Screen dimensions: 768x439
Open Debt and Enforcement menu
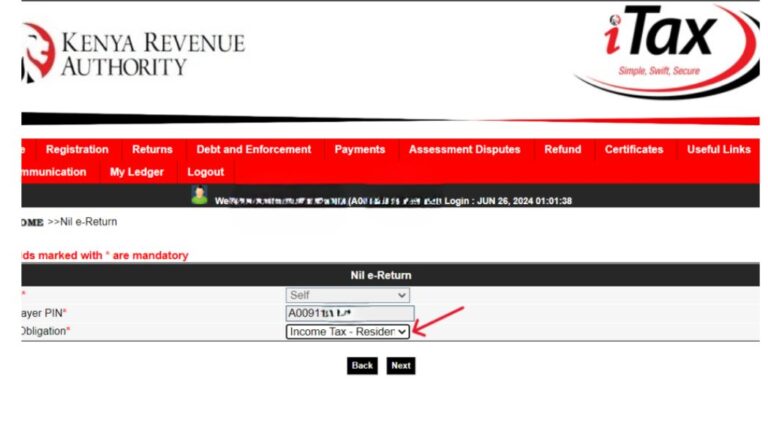(254, 149)
